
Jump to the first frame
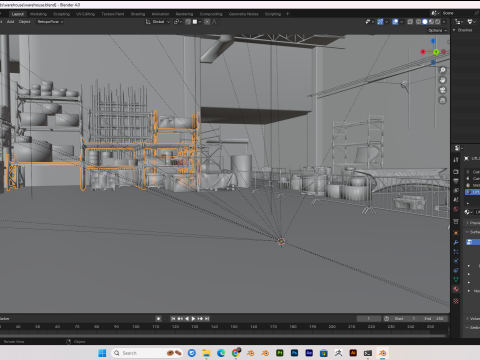[x=173, y=319]
